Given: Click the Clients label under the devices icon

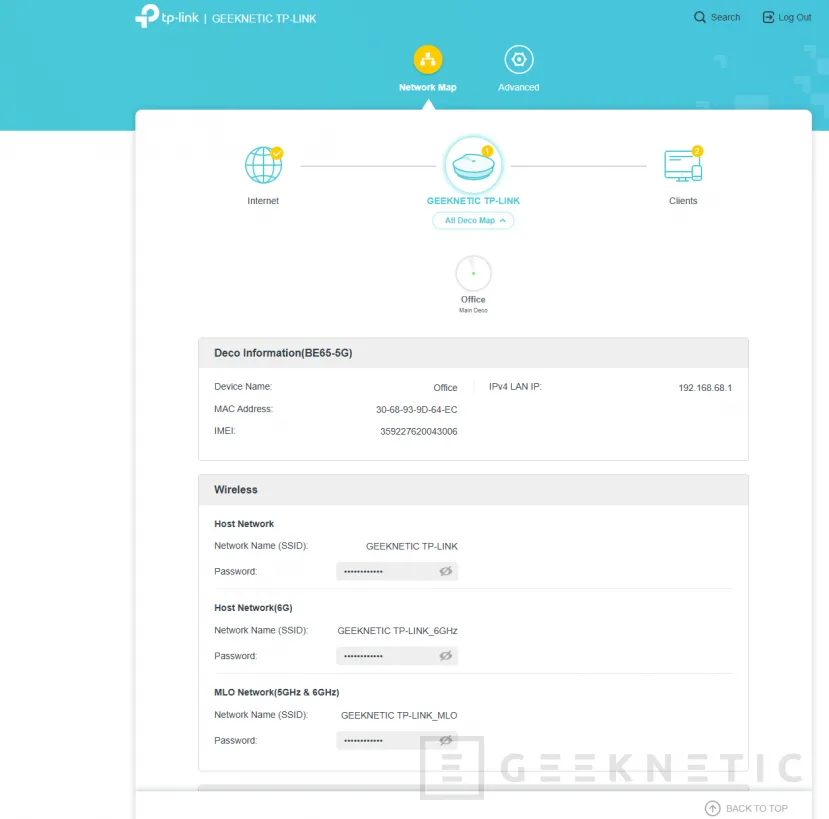Looking at the screenshot, I should tap(683, 201).
